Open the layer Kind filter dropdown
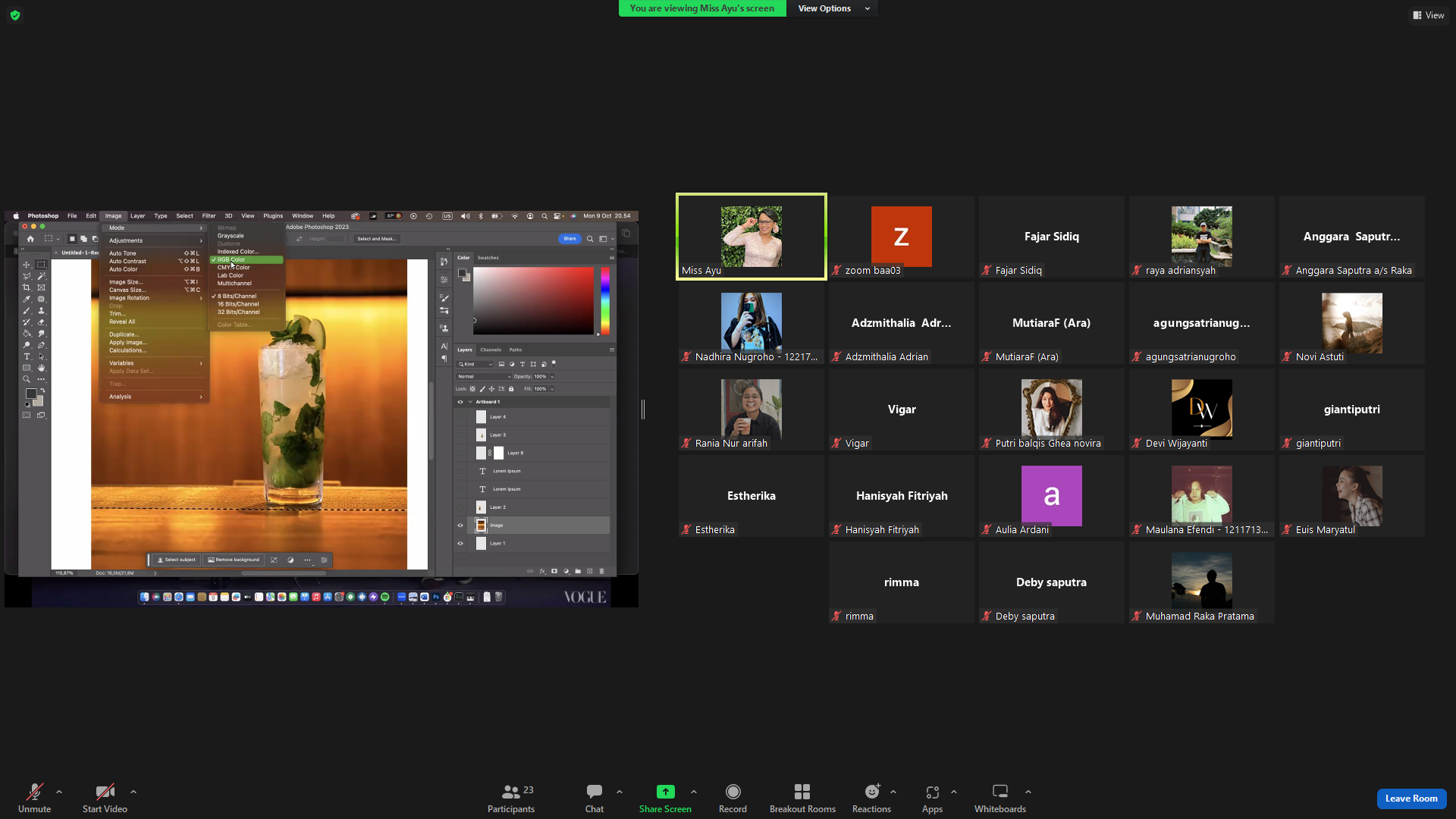 coord(475,364)
